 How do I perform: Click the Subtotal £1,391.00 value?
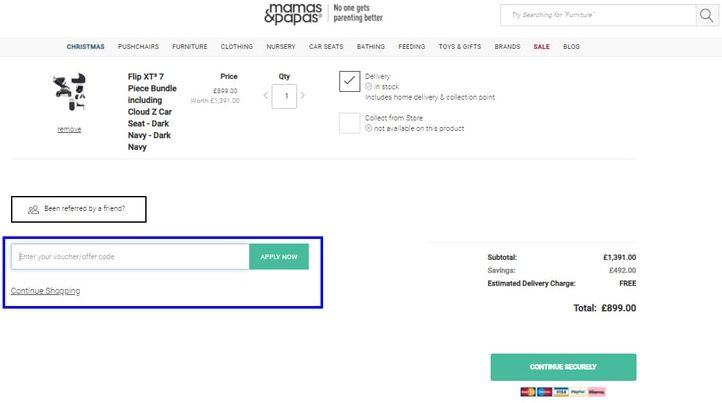pos(619,257)
